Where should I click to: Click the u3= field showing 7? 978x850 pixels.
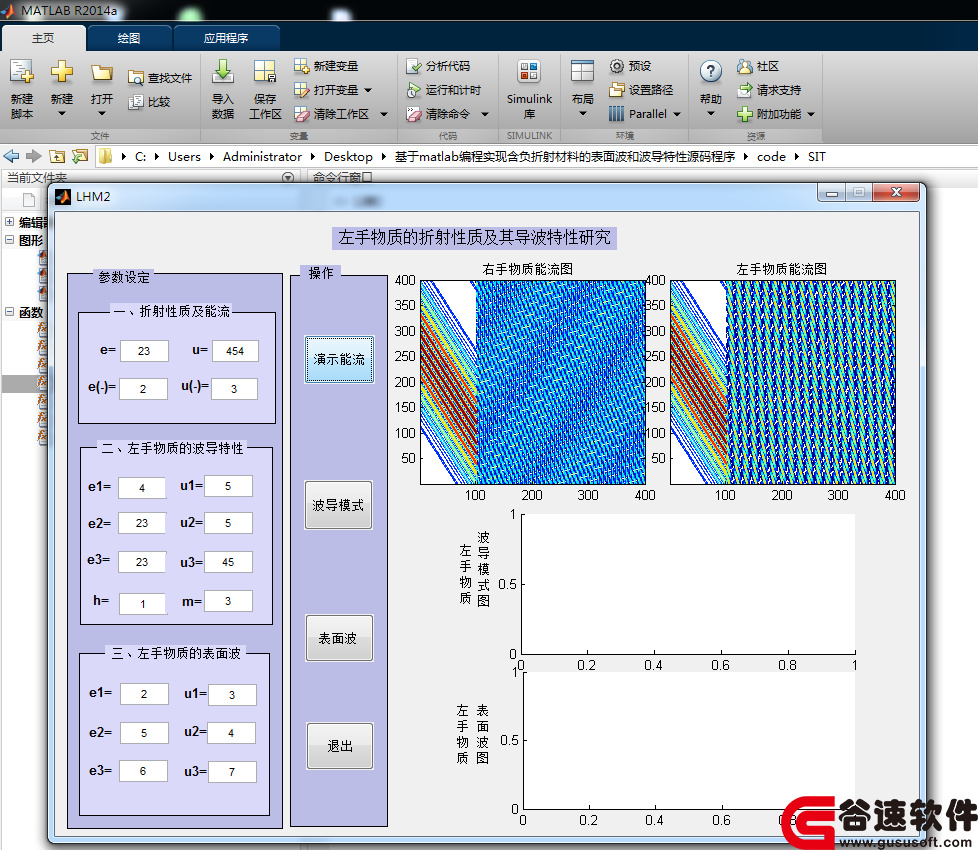[232, 772]
